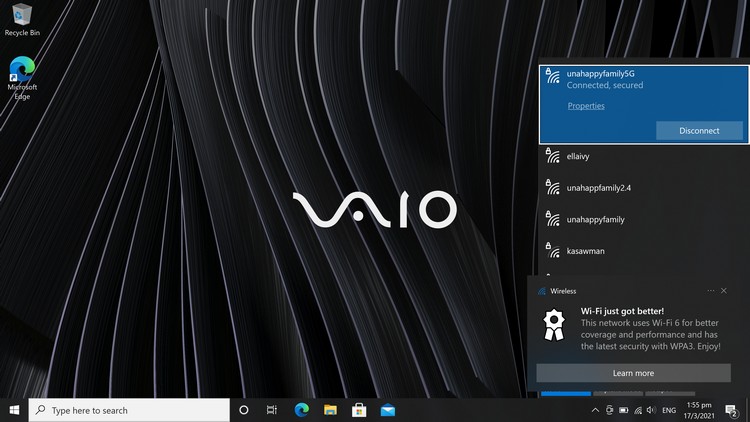Click the Wireless app label in notification

point(563,291)
